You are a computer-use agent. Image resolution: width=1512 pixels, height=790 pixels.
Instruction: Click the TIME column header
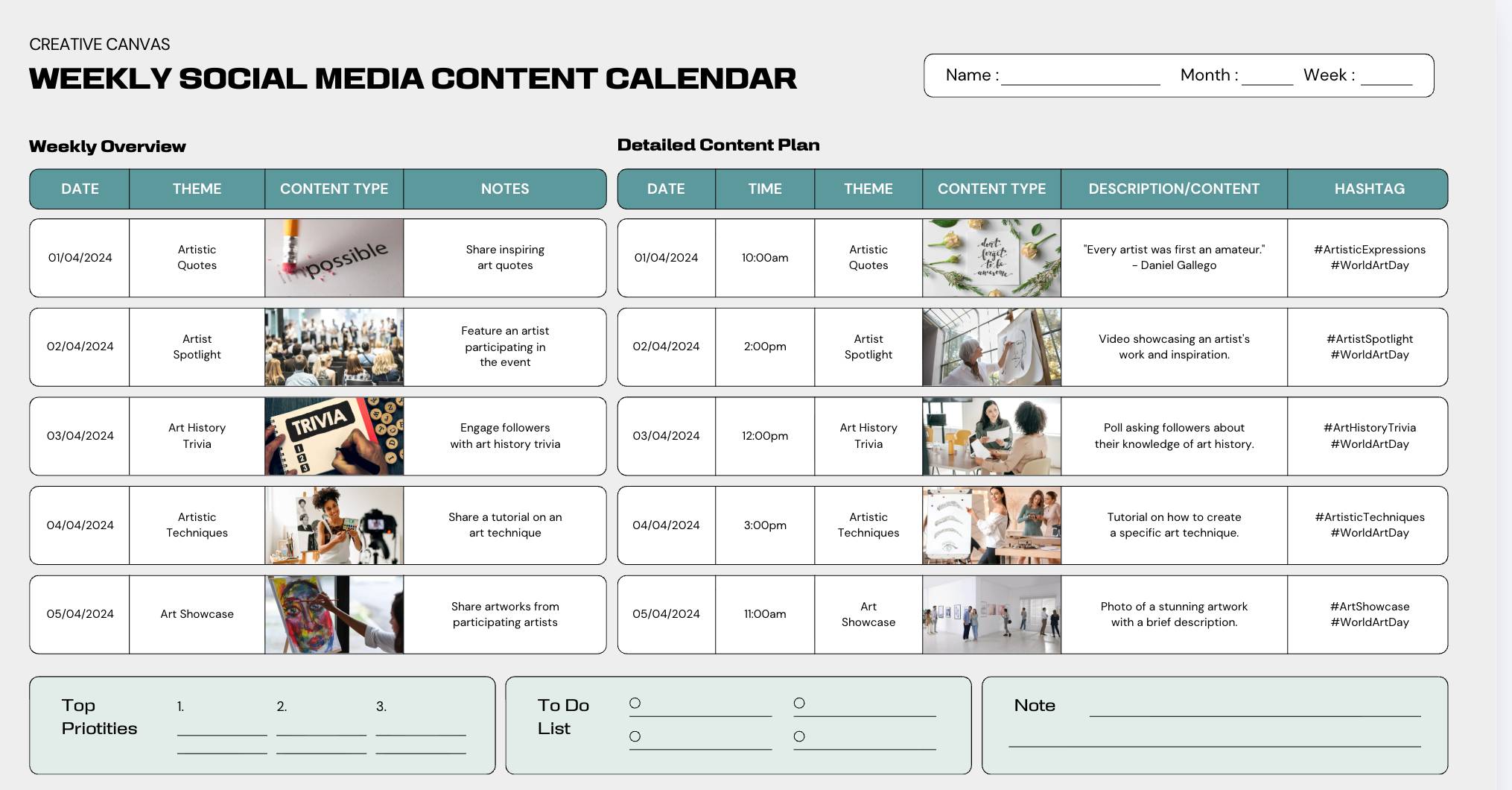coord(765,189)
